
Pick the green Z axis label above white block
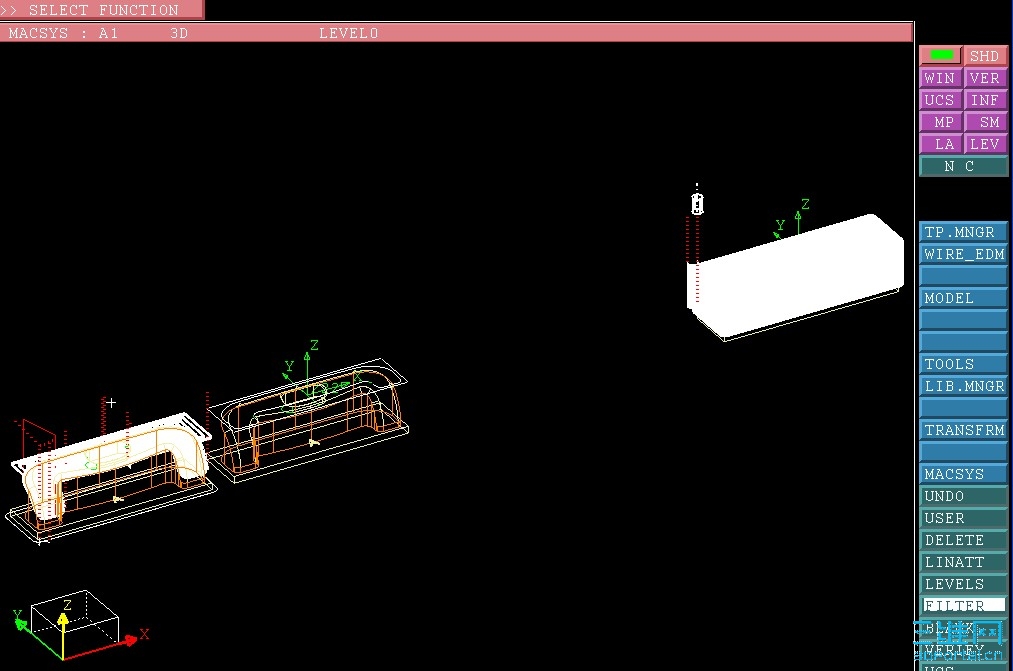[x=805, y=204]
